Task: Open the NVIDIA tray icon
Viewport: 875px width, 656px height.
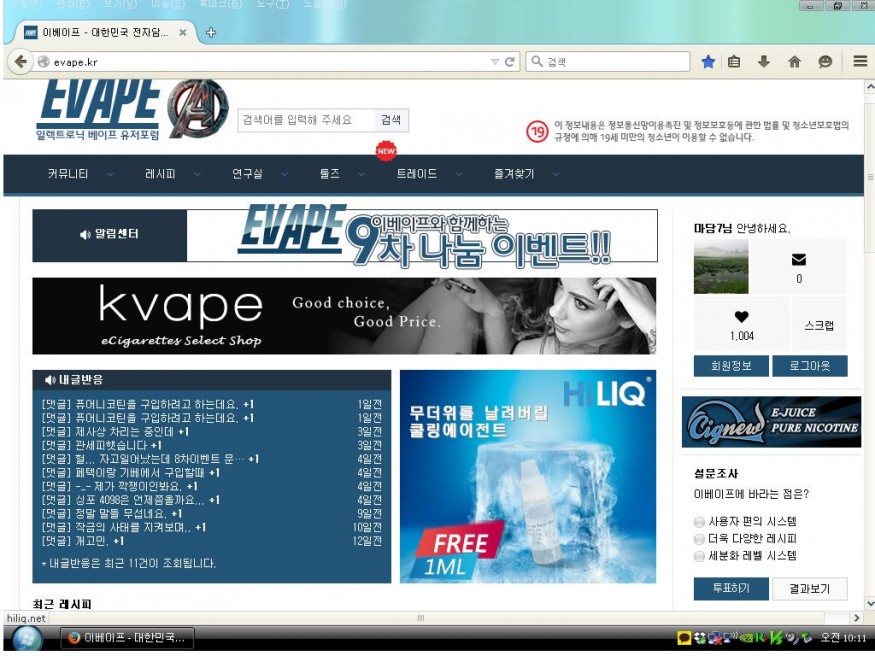Action: pyautogui.click(x=745, y=638)
